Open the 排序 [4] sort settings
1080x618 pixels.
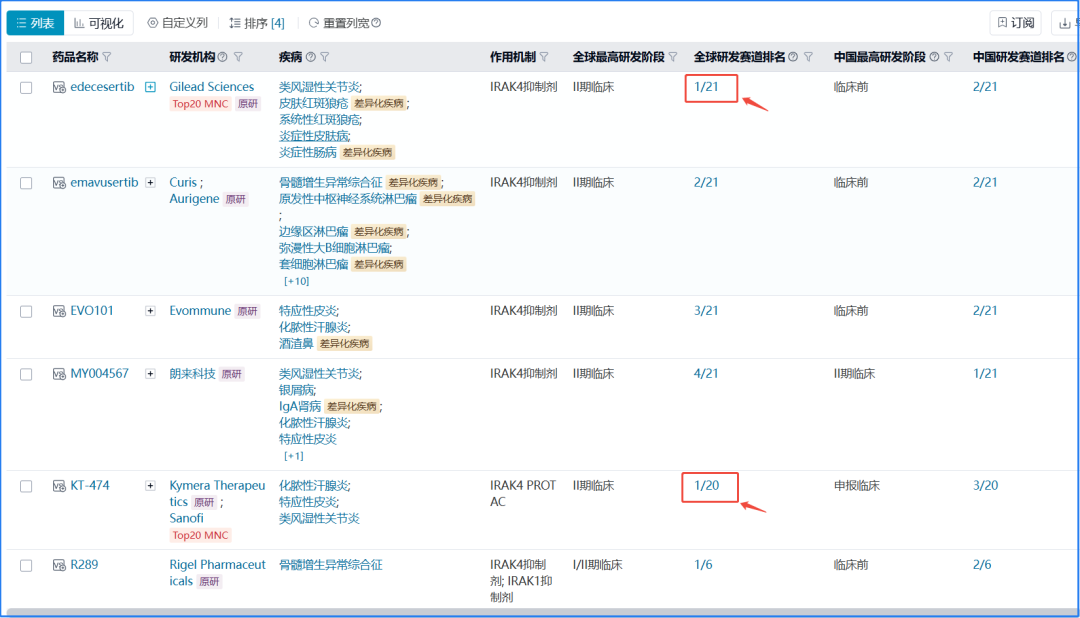257,23
